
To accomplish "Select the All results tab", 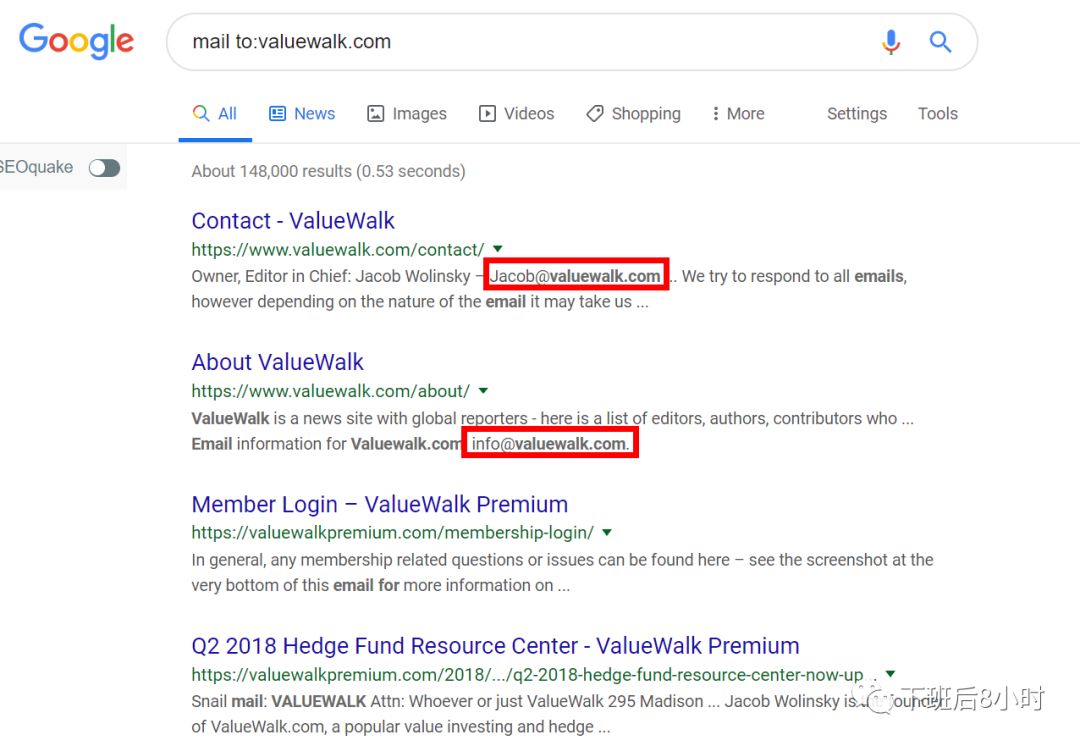I will click(215, 114).
